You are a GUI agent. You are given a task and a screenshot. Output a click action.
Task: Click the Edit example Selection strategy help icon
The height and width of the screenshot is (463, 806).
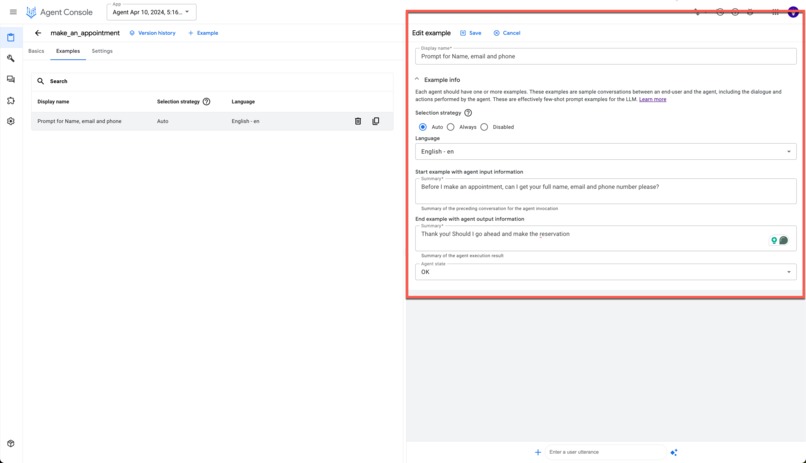pyautogui.click(x=468, y=113)
